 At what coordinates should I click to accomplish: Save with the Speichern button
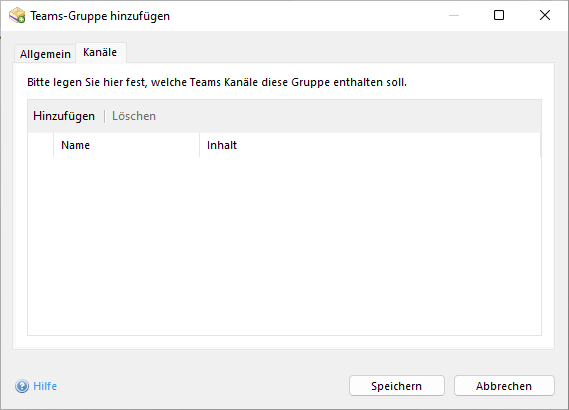[x=397, y=386]
